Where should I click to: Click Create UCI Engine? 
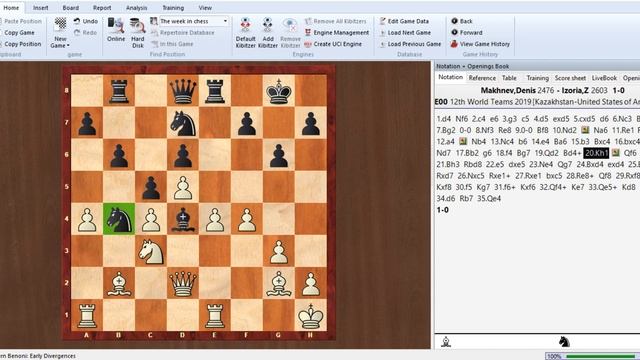333,44
